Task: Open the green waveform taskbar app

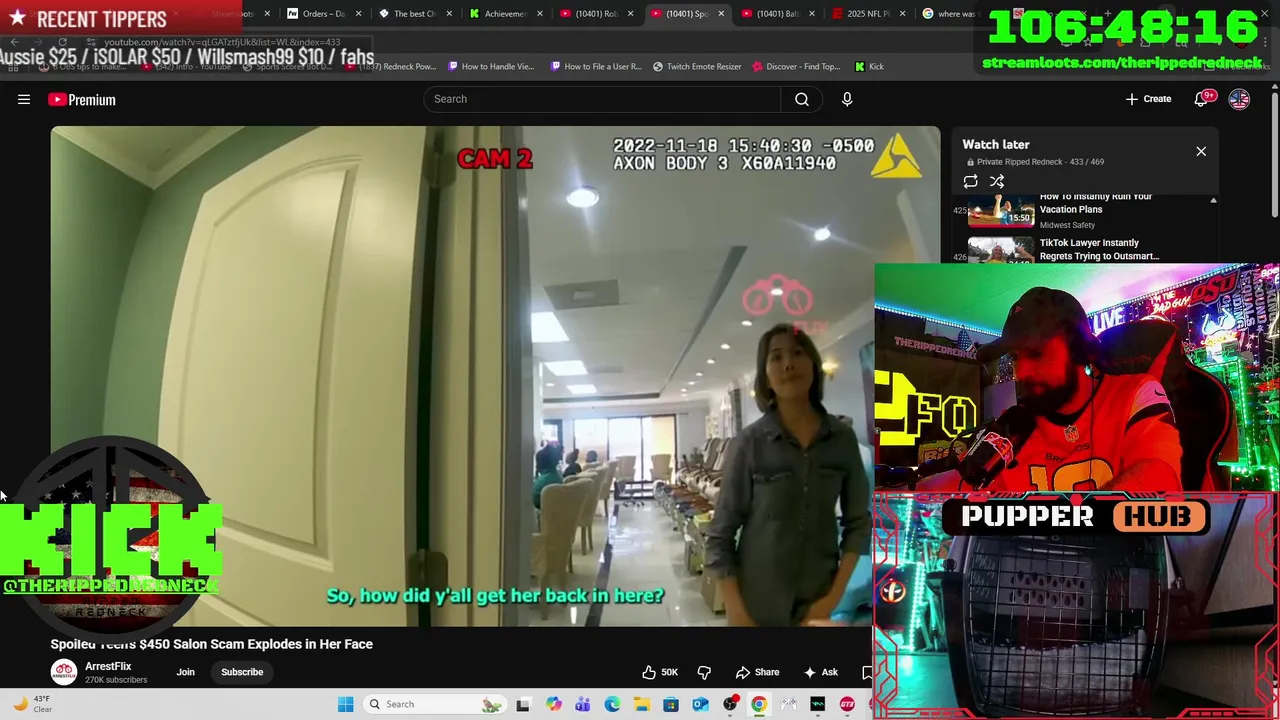Action: 818,704
